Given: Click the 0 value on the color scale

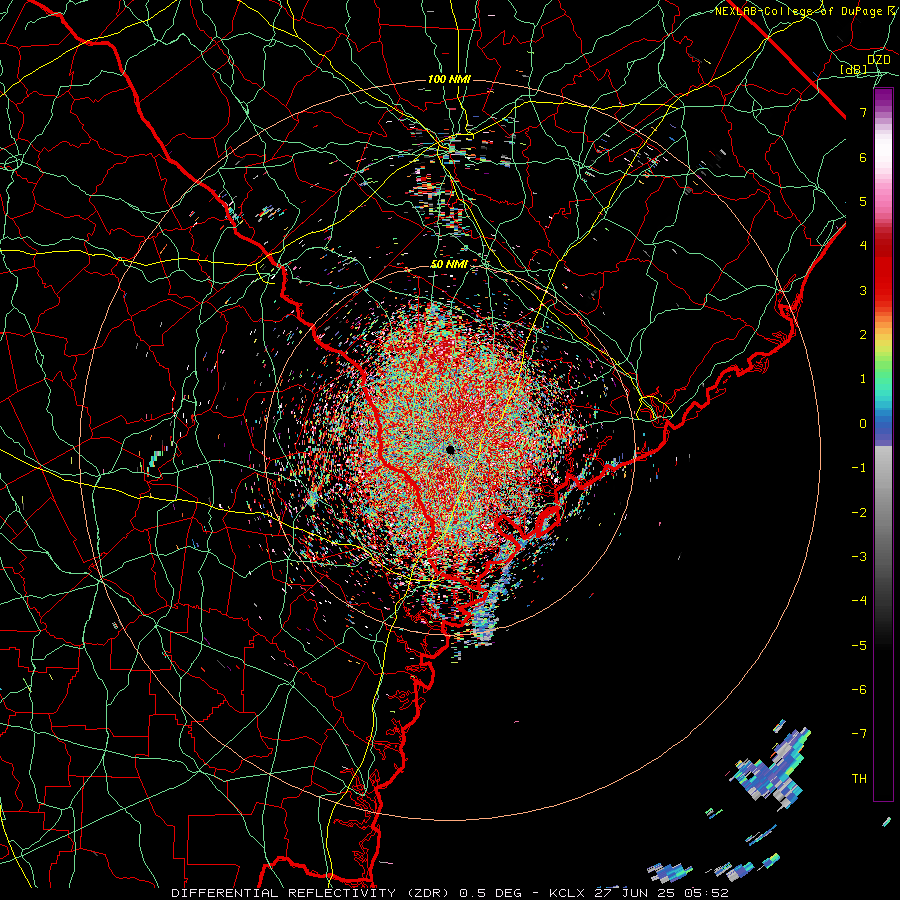Looking at the screenshot, I should [x=863, y=424].
